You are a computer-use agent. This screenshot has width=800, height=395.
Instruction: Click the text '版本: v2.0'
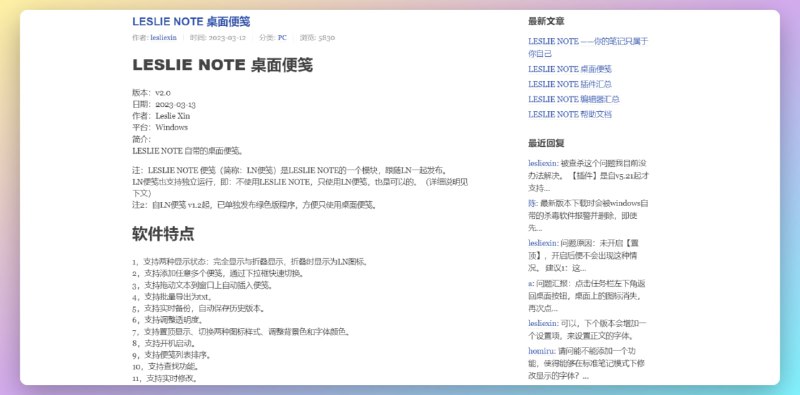(152, 93)
